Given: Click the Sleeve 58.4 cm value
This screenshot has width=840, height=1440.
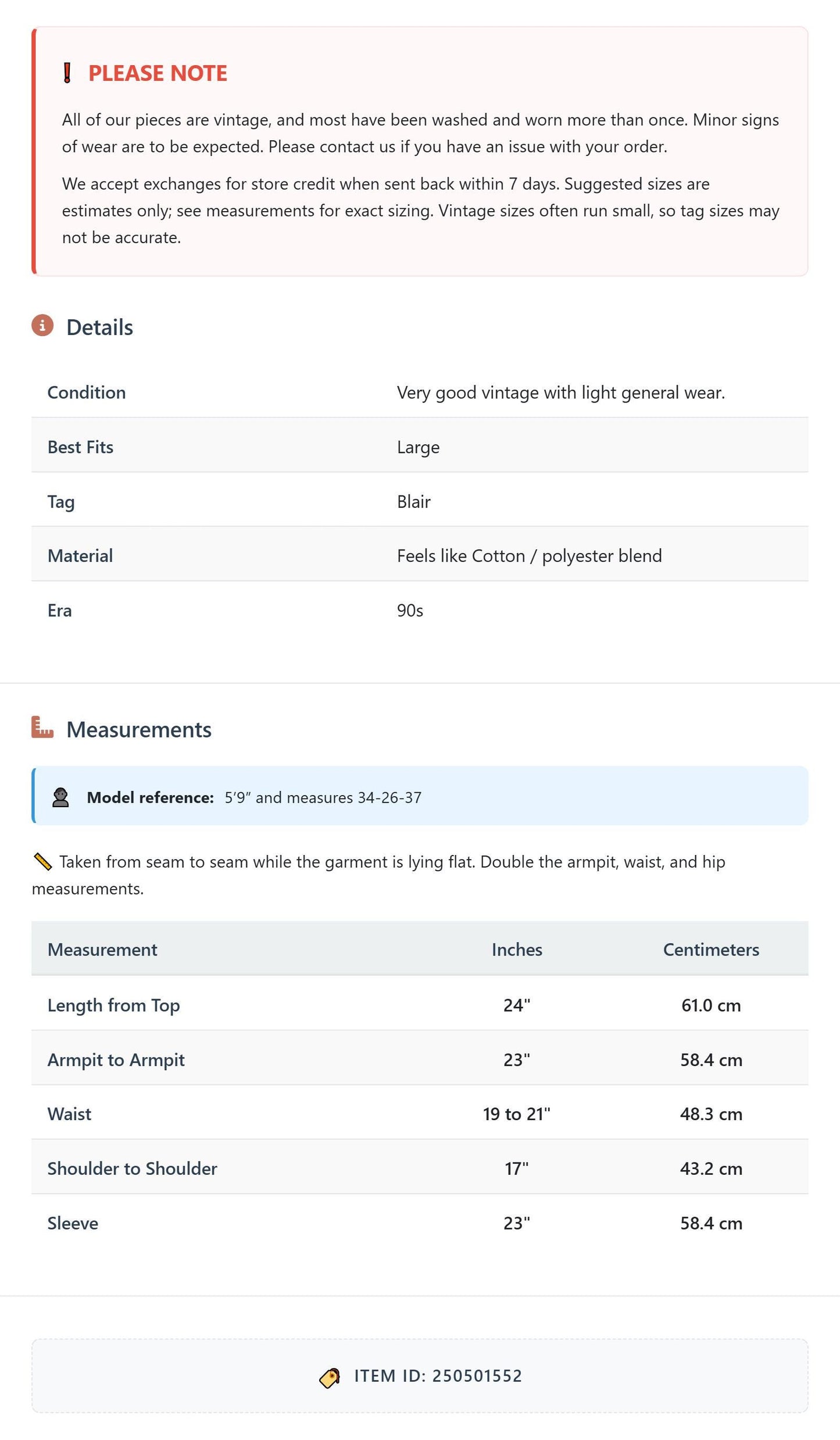Looking at the screenshot, I should (711, 1223).
